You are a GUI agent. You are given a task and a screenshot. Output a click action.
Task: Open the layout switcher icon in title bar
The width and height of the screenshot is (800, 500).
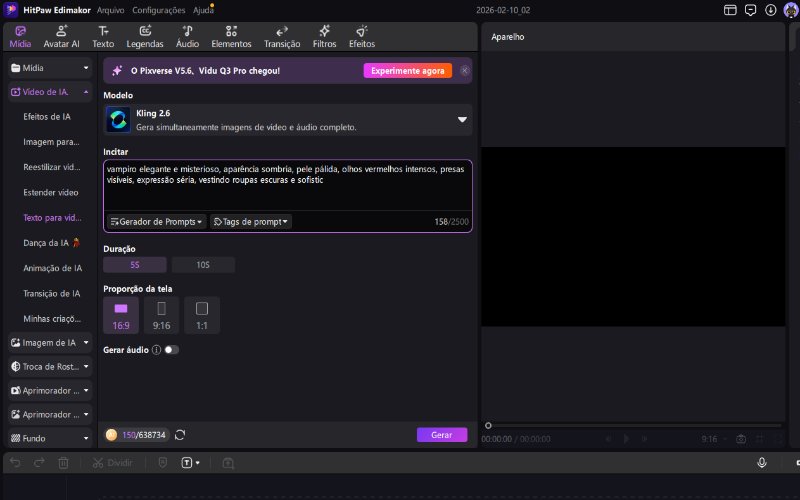coord(730,10)
